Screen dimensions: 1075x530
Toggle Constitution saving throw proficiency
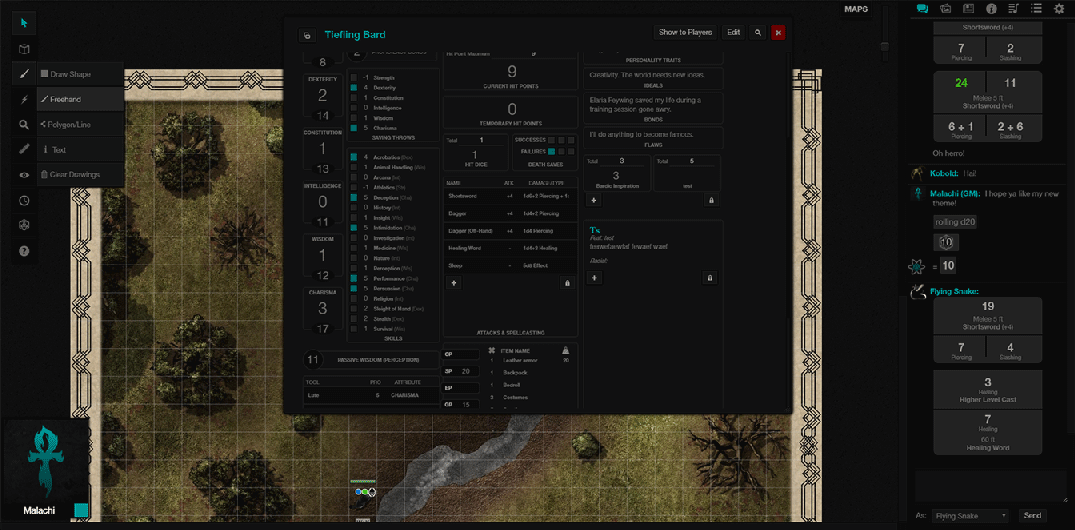tap(354, 98)
